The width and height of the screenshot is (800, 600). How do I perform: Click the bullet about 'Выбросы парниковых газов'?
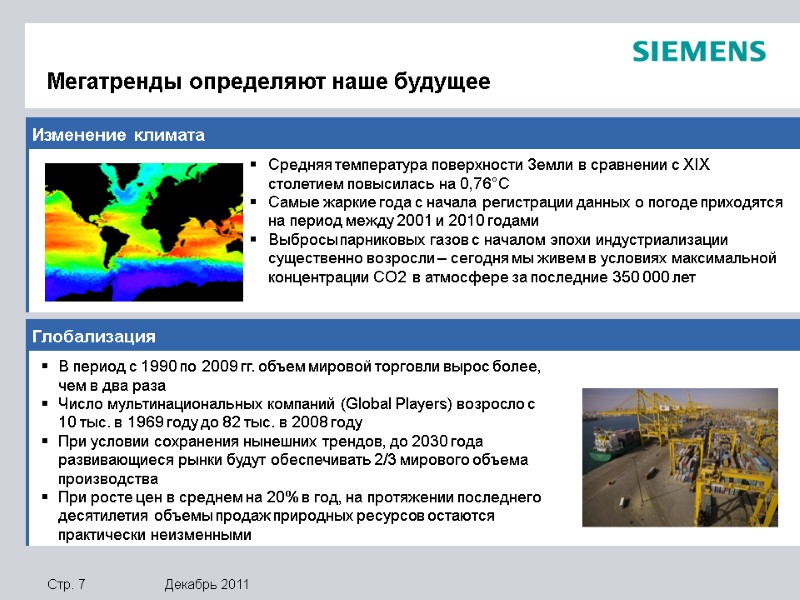click(522, 258)
